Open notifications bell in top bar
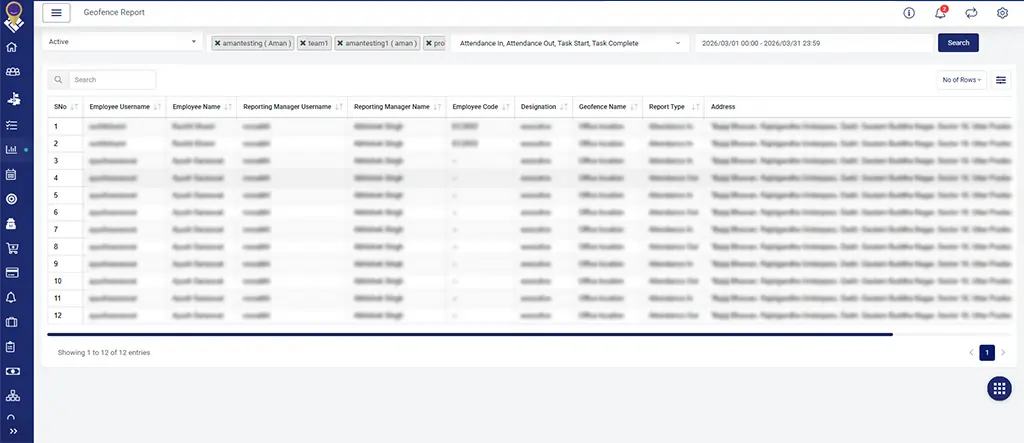Viewport: 1024px width, 443px height. (x=940, y=13)
